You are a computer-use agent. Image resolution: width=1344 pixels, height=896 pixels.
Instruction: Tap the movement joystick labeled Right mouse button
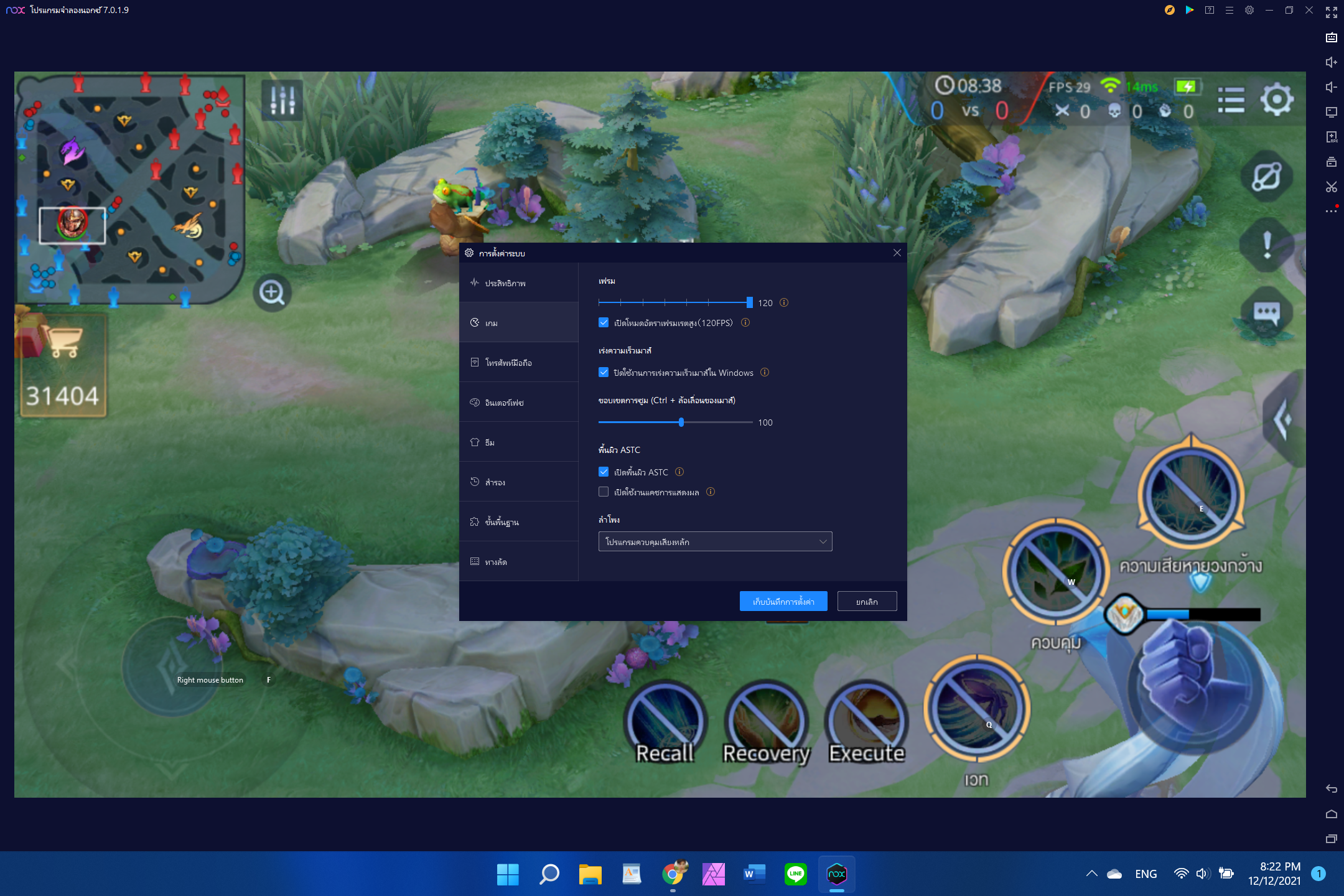point(172,666)
